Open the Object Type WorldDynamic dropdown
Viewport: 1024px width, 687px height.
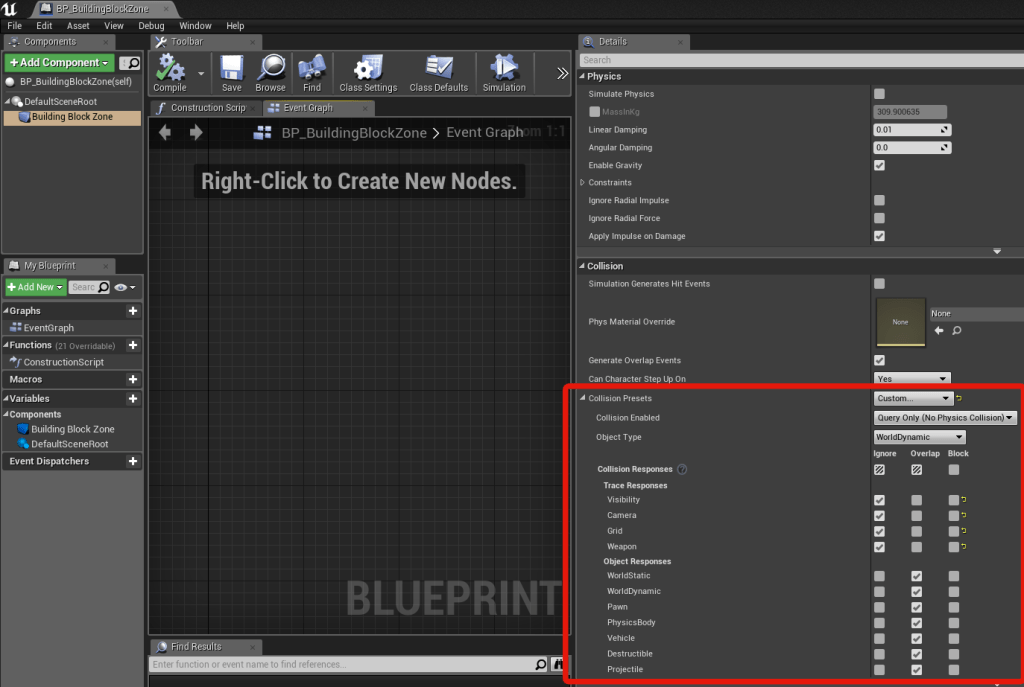click(x=919, y=437)
